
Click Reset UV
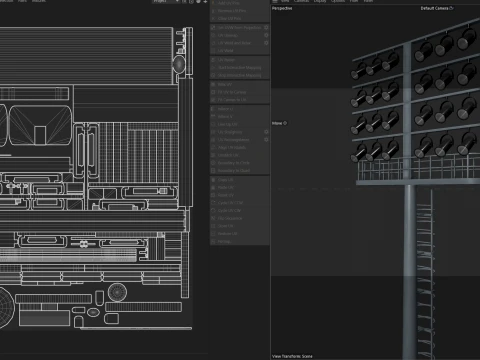(x=239, y=195)
